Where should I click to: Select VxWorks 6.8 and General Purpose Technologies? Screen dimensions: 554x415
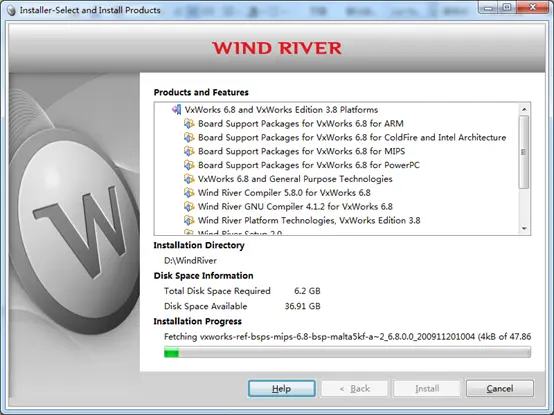(295, 179)
